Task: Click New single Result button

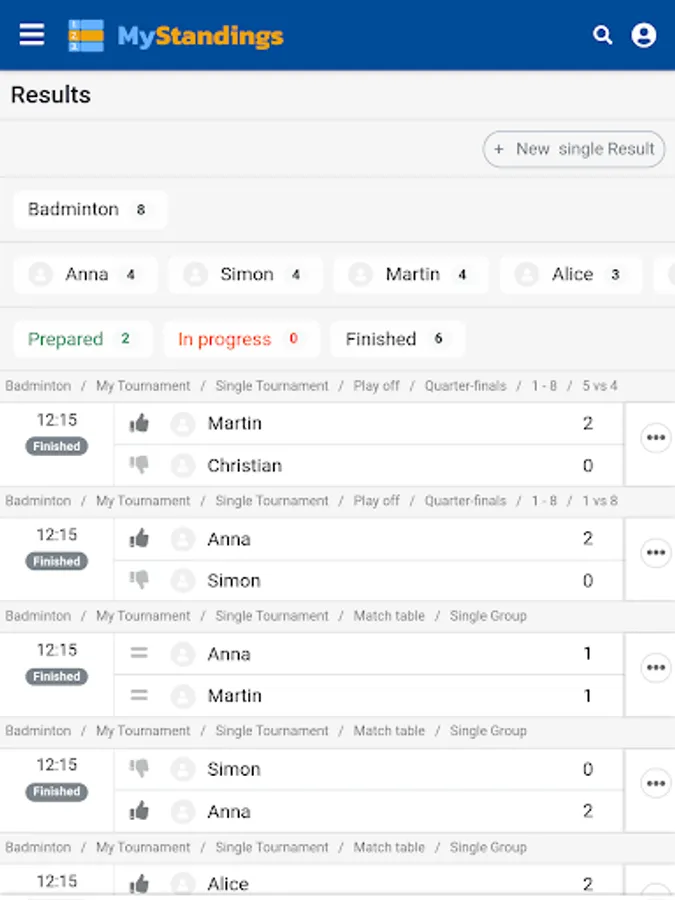Action: pos(574,149)
